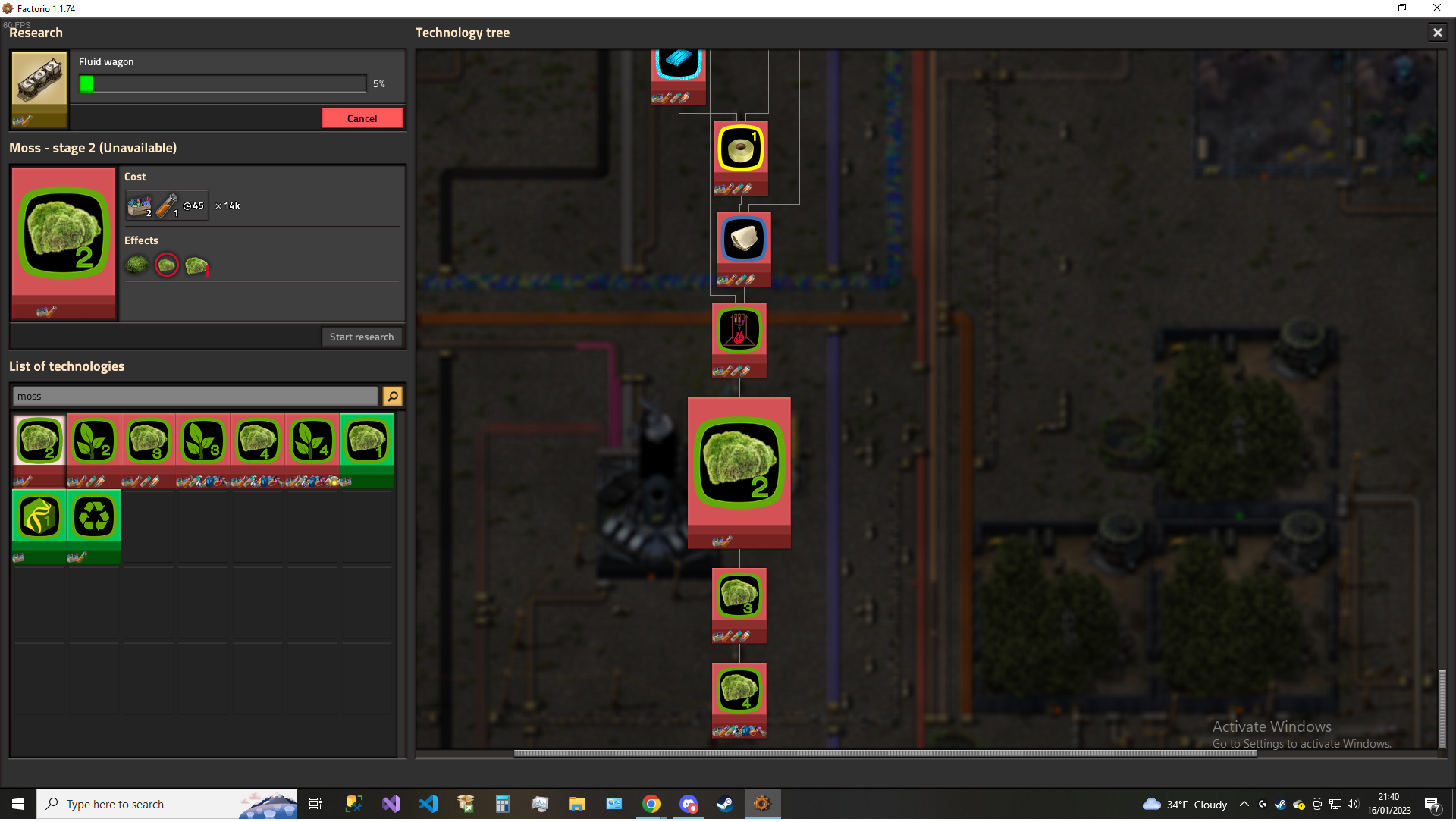This screenshot has width=1456, height=822.
Task: Click the yellow-ringed node numbered 1 in tree
Action: click(x=741, y=158)
